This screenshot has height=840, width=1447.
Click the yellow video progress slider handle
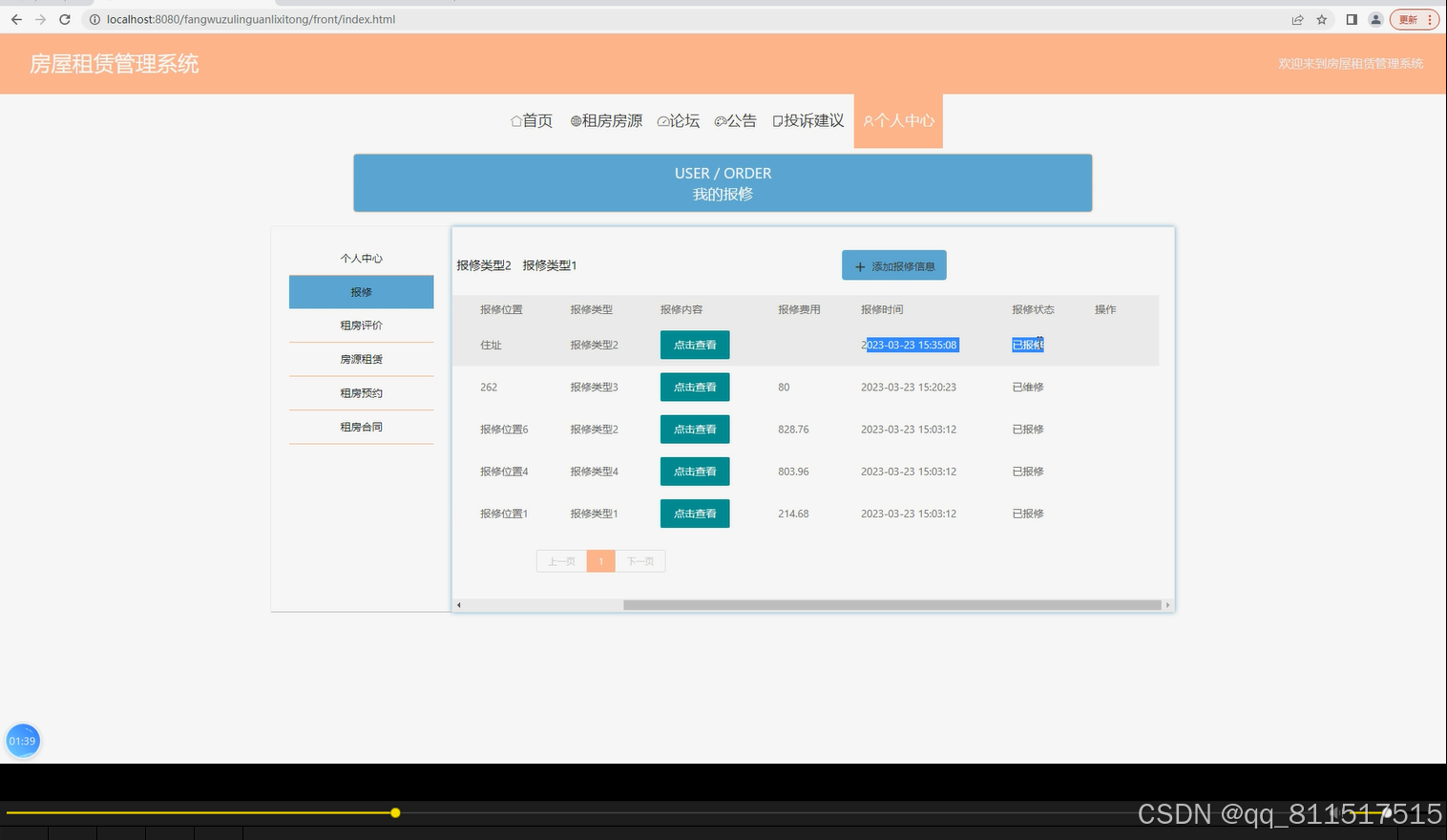tap(395, 813)
